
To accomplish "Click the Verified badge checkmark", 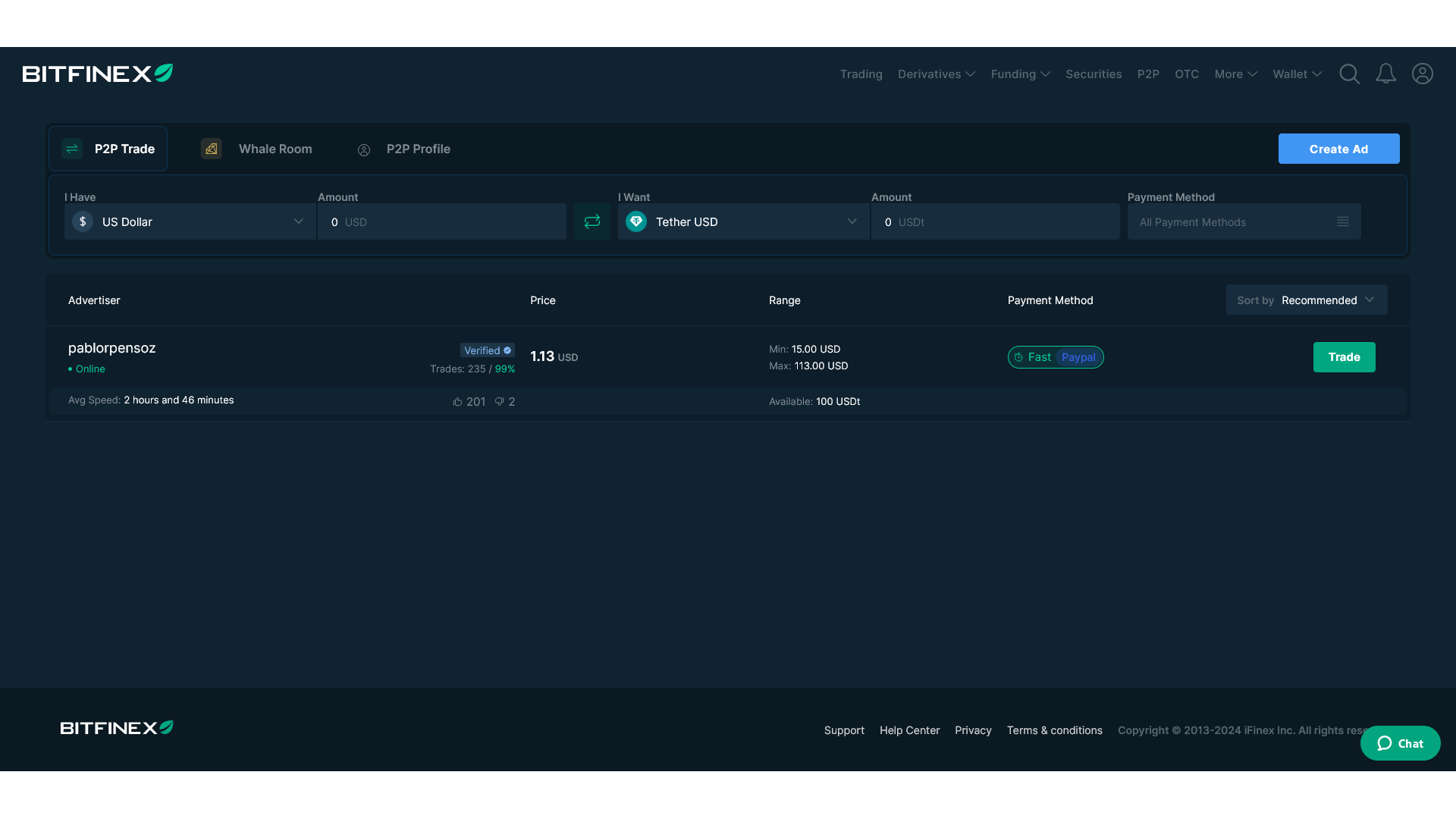I will tap(507, 350).
